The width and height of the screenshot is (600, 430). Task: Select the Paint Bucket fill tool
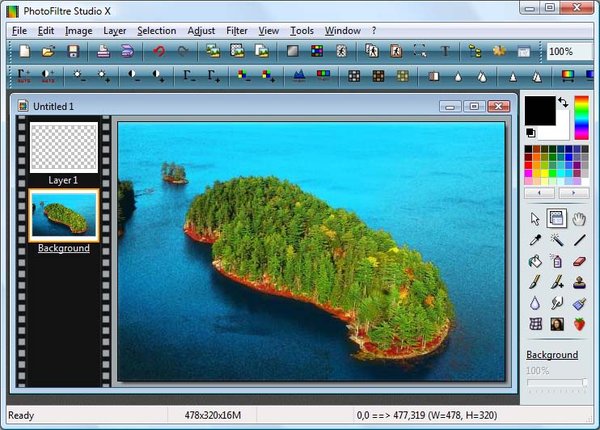(535, 261)
